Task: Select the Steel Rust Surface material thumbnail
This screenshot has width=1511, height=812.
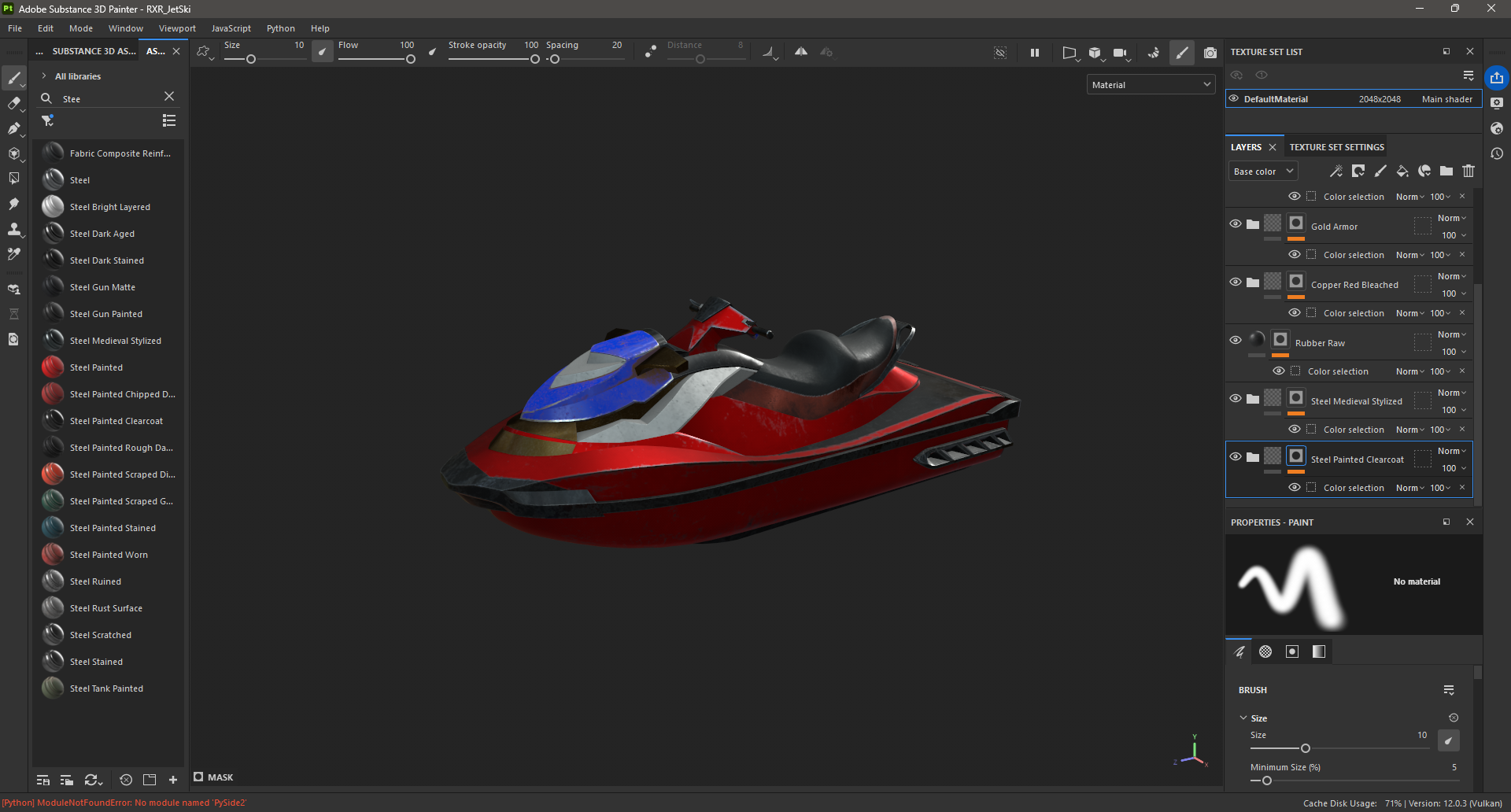Action: [53, 607]
